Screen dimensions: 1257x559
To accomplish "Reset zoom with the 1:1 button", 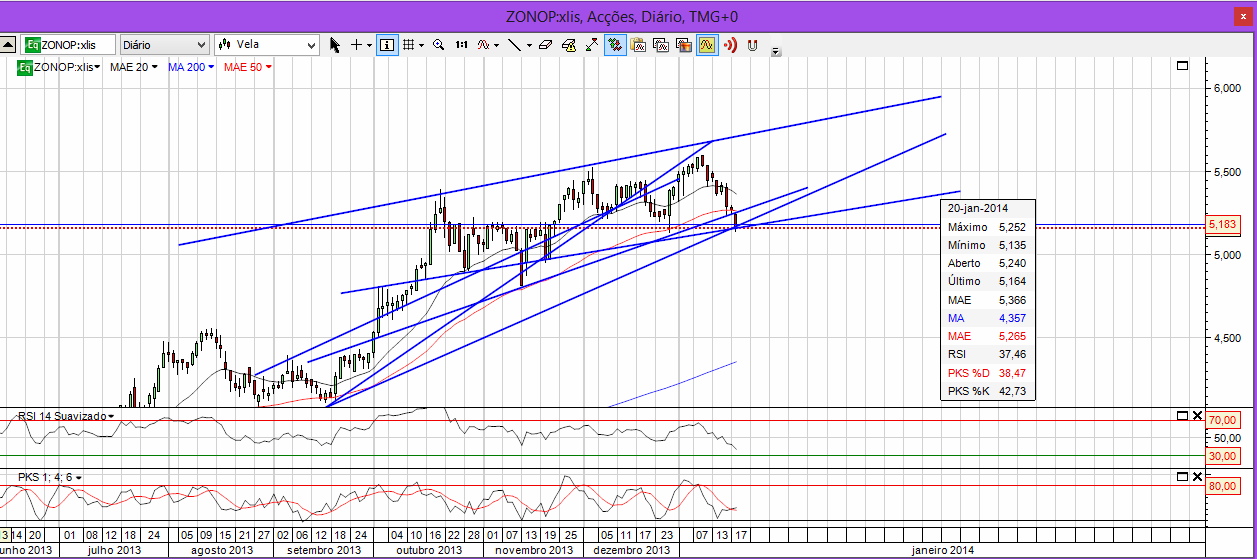I will coord(461,45).
